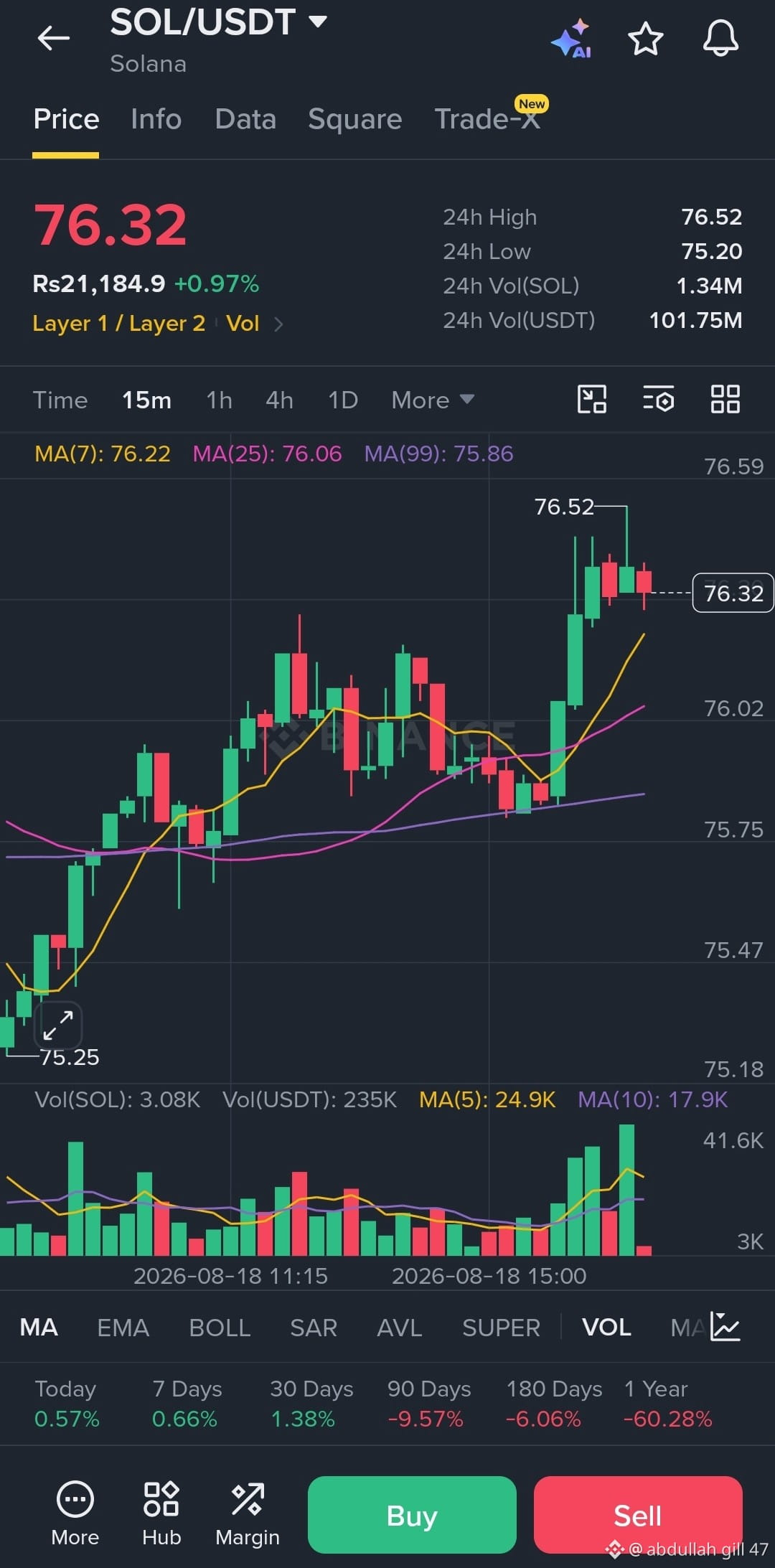Tap the back arrow icon
Viewport: 775px width, 1568px height.
pos(54,38)
